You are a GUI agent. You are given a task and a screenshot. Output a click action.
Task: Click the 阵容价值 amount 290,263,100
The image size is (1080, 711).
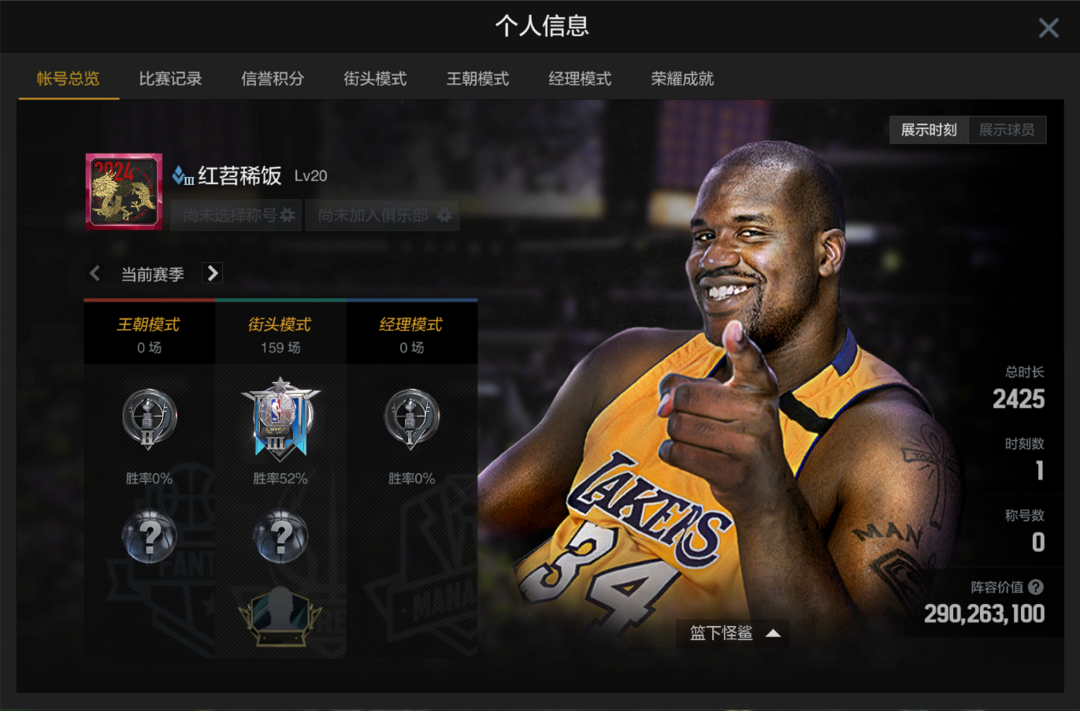[x=984, y=614]
